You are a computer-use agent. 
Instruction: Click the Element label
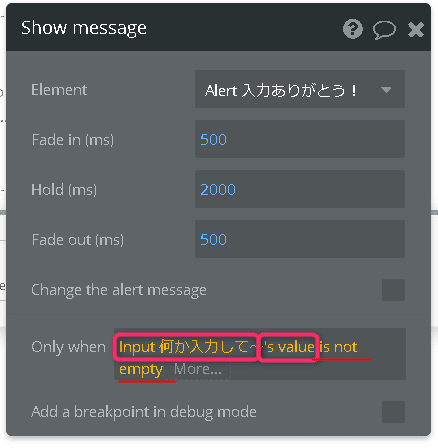[59, 90]
